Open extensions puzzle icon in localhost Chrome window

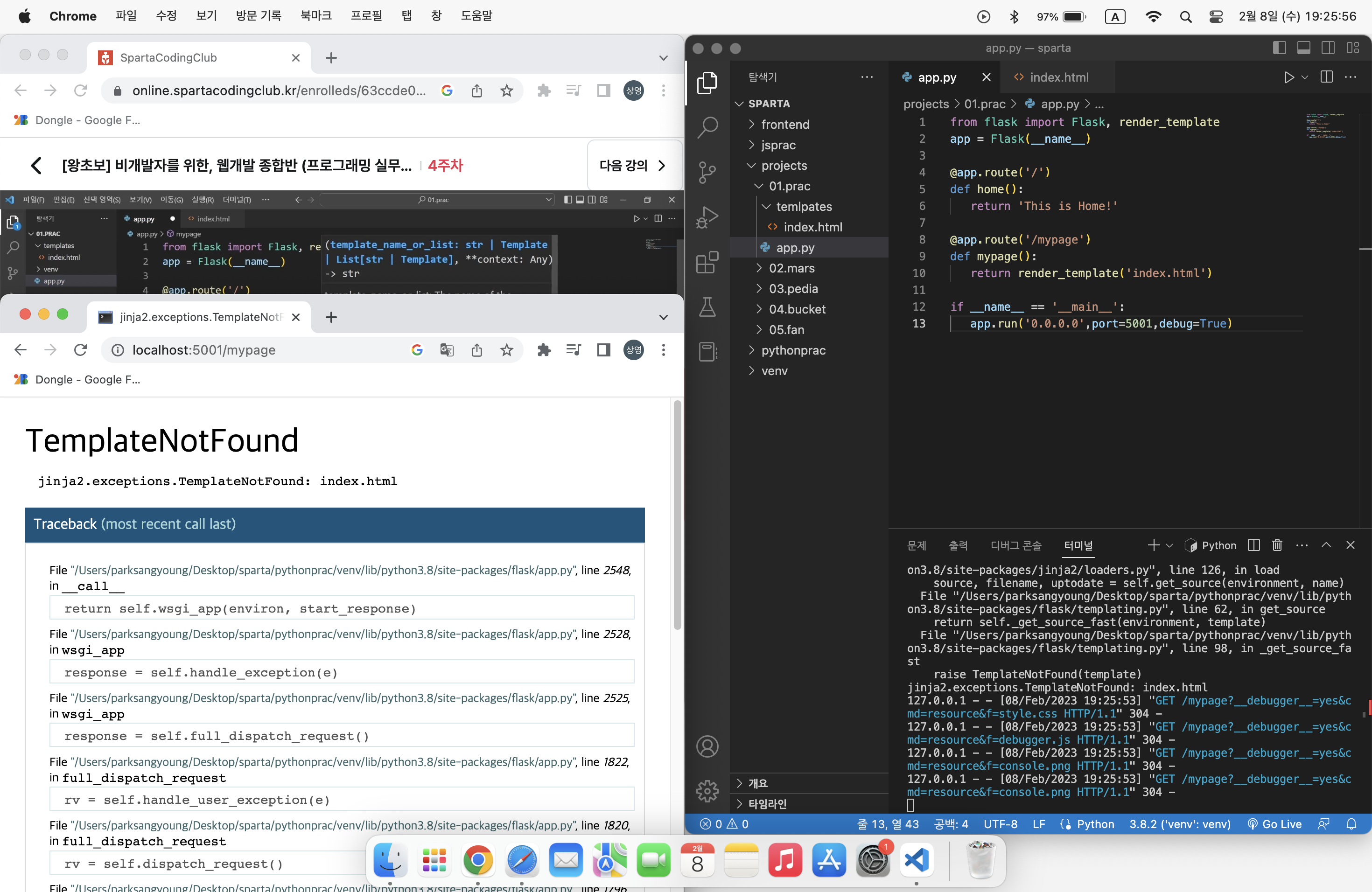pos(543,350)
